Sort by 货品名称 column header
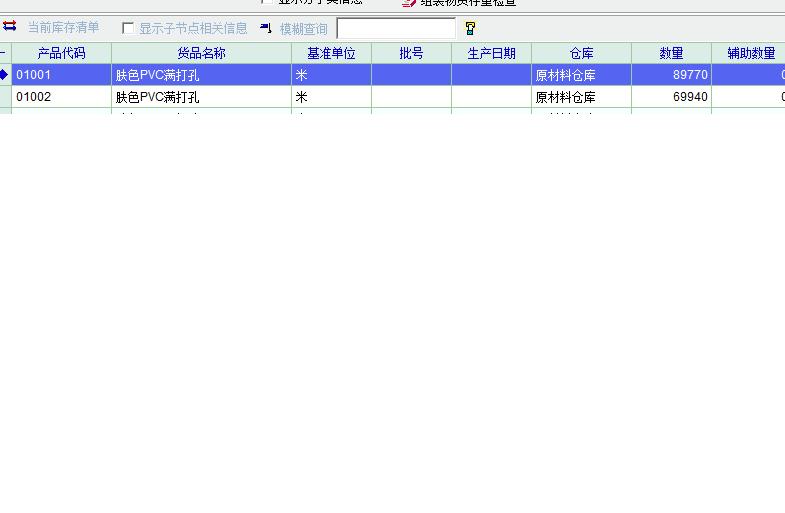 201,53
